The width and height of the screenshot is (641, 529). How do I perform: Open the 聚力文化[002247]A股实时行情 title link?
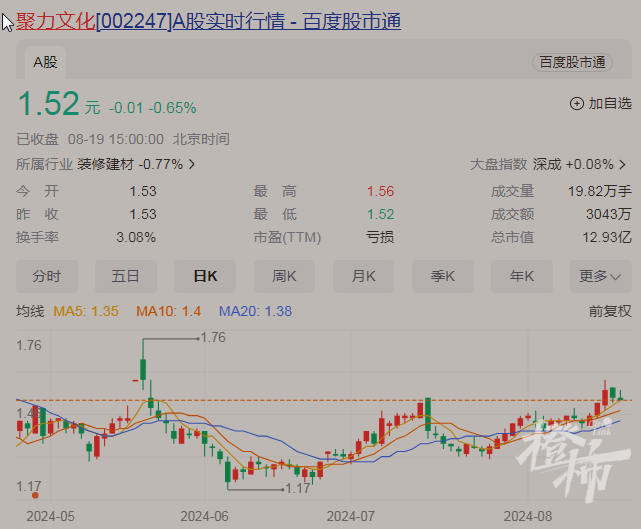[x=208, y=21]
